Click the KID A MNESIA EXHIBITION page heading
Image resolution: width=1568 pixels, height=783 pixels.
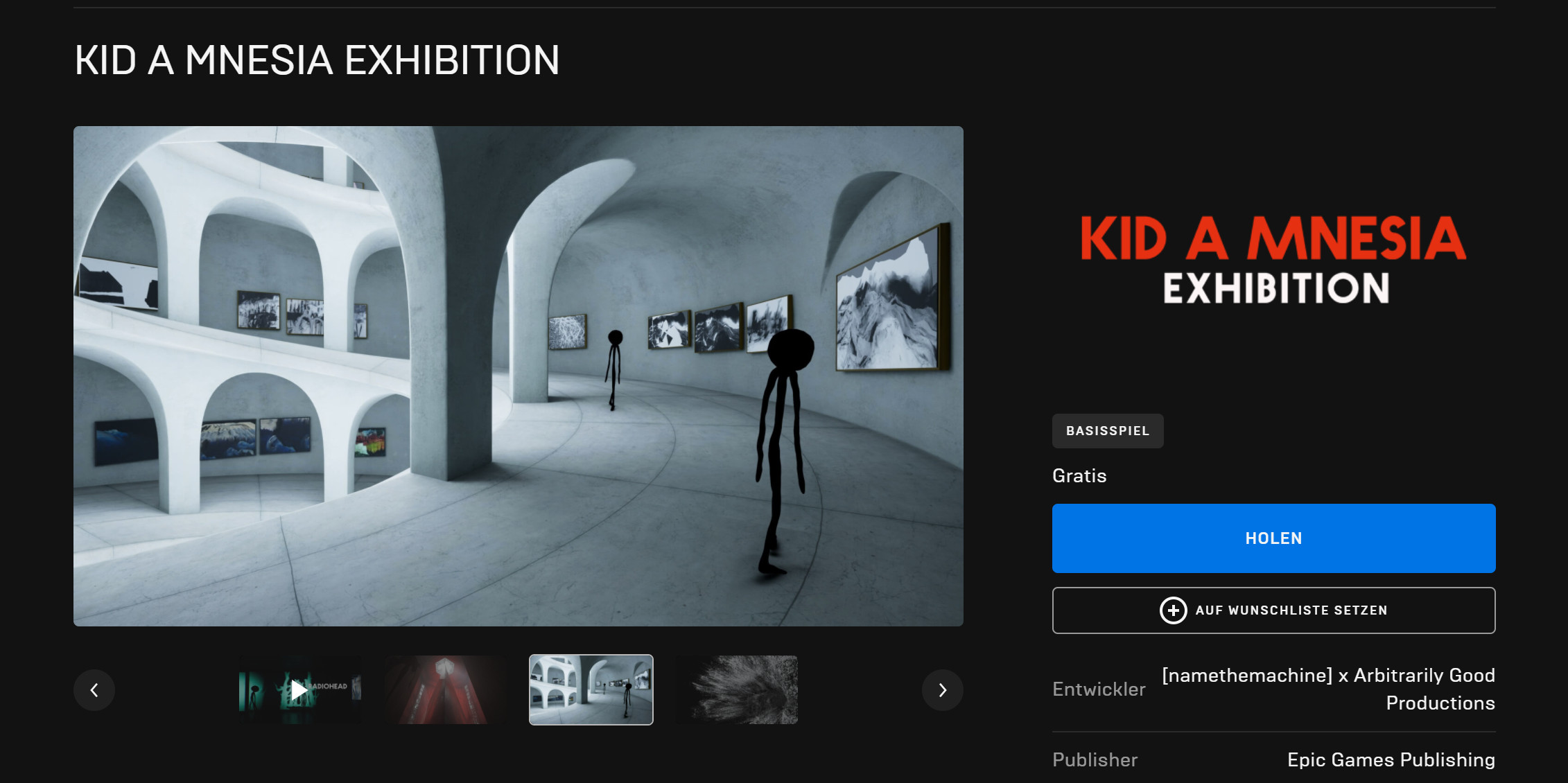[317, 60]
